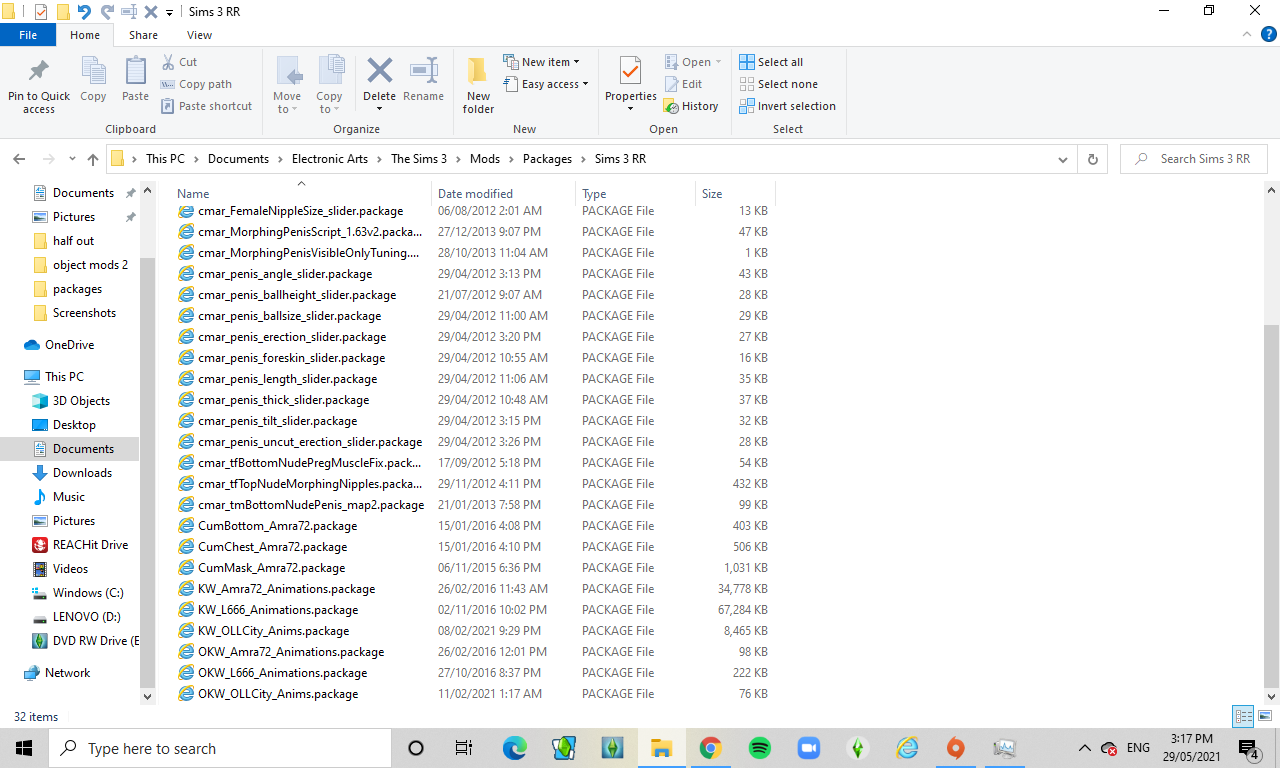The image size is (1280, 768).
Task: Click Select all in the ribbon
Action: click(771, 62)
